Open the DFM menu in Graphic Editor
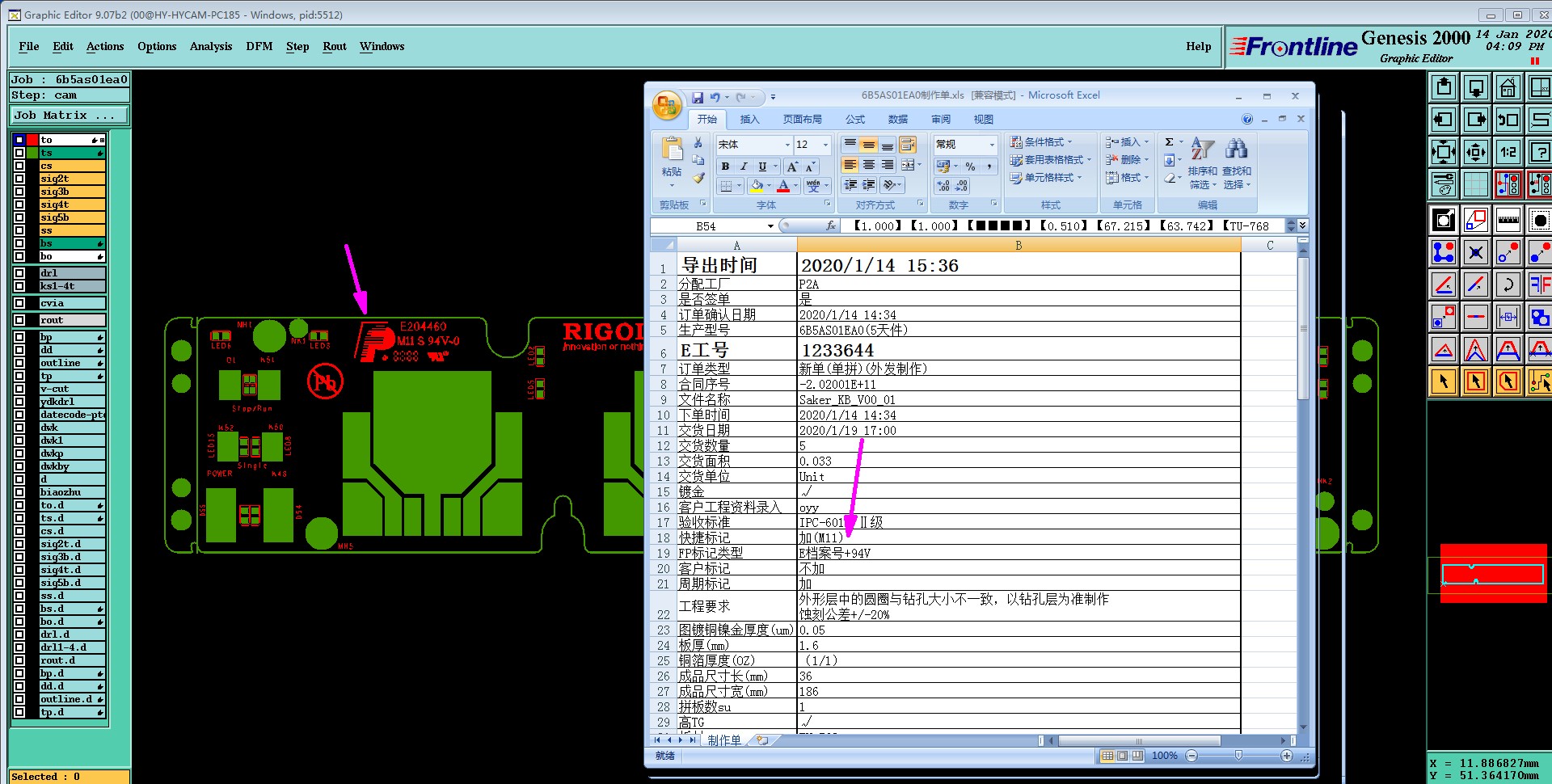The image size is (1552, 784). pyautogui.click(x=259, y=47)
